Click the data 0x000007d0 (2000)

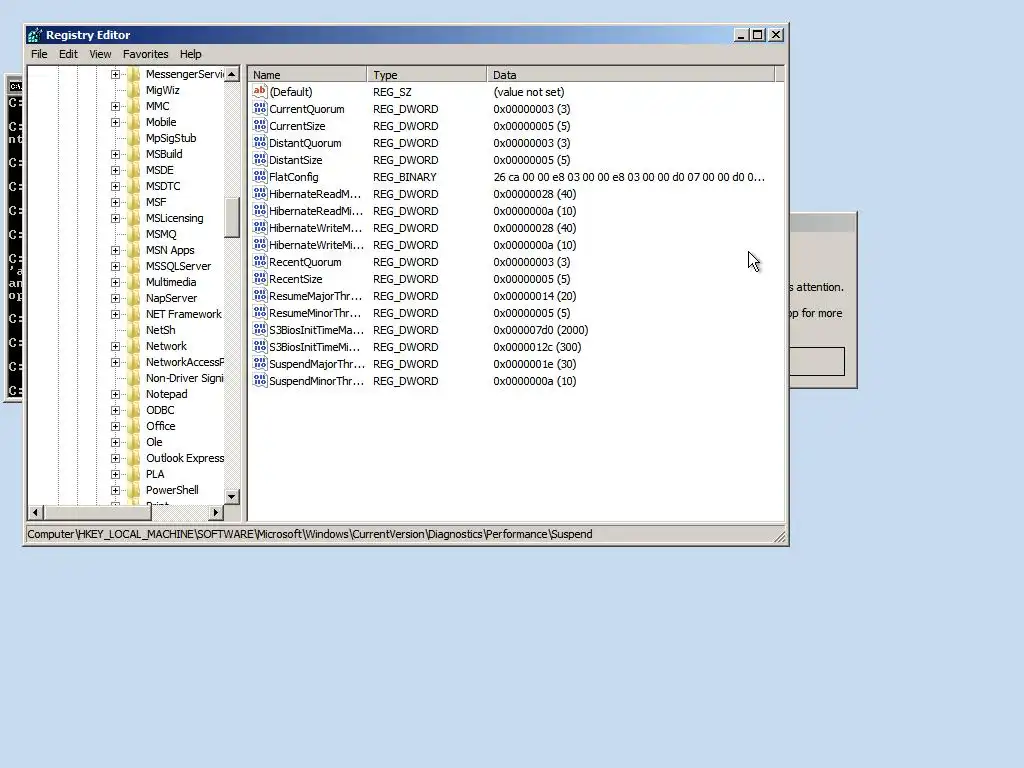541,330
